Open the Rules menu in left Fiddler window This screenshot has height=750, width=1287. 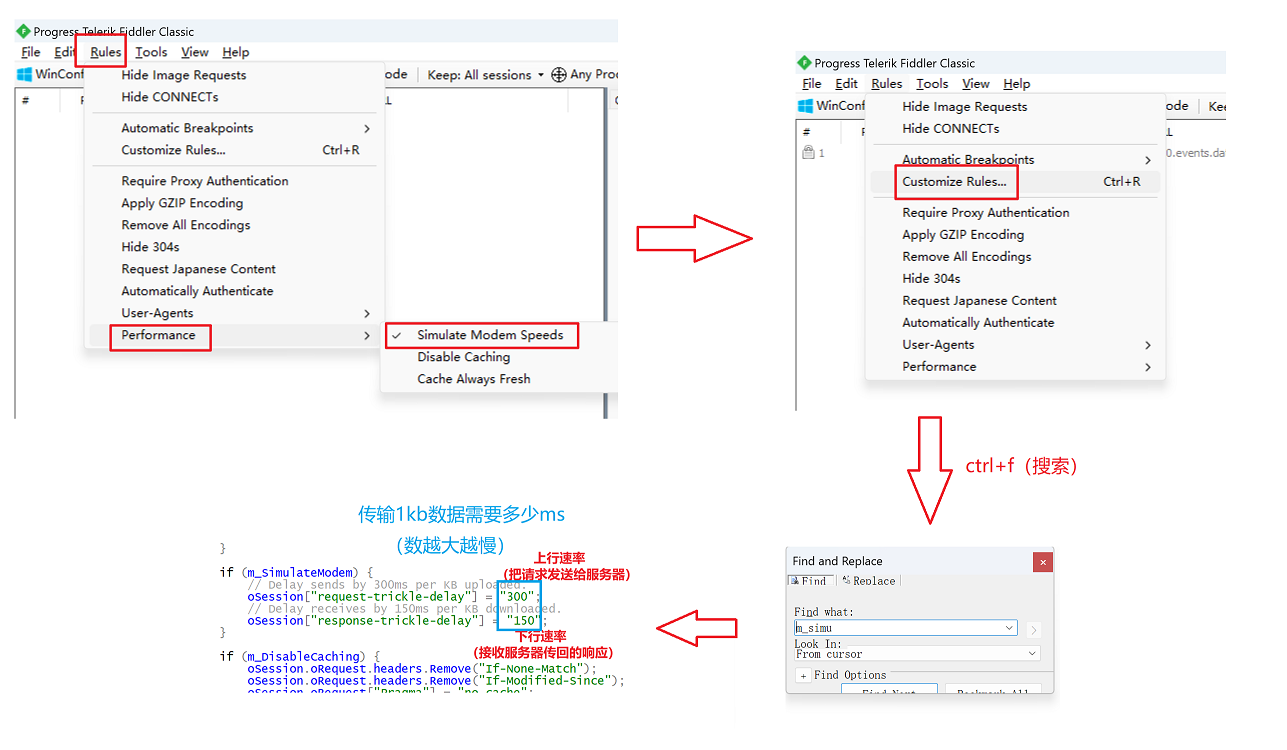pyautogui.click(x=105, y=52)
